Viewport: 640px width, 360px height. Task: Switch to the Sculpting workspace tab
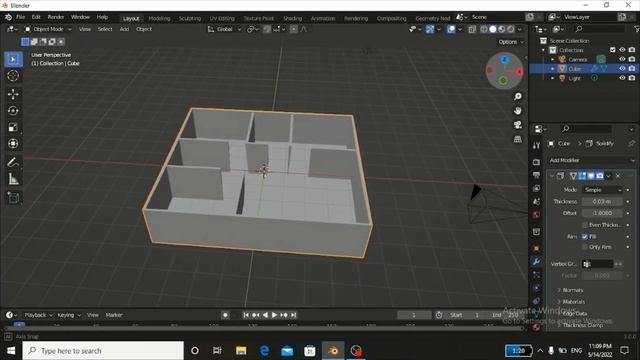tap(190, 18)
